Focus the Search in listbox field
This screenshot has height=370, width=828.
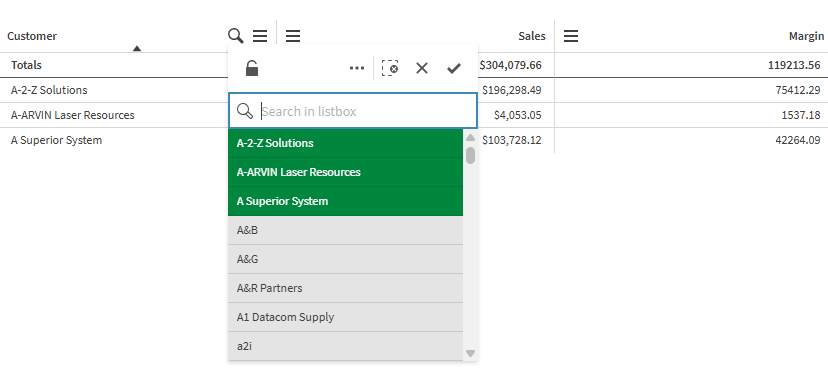coord(353,111)
